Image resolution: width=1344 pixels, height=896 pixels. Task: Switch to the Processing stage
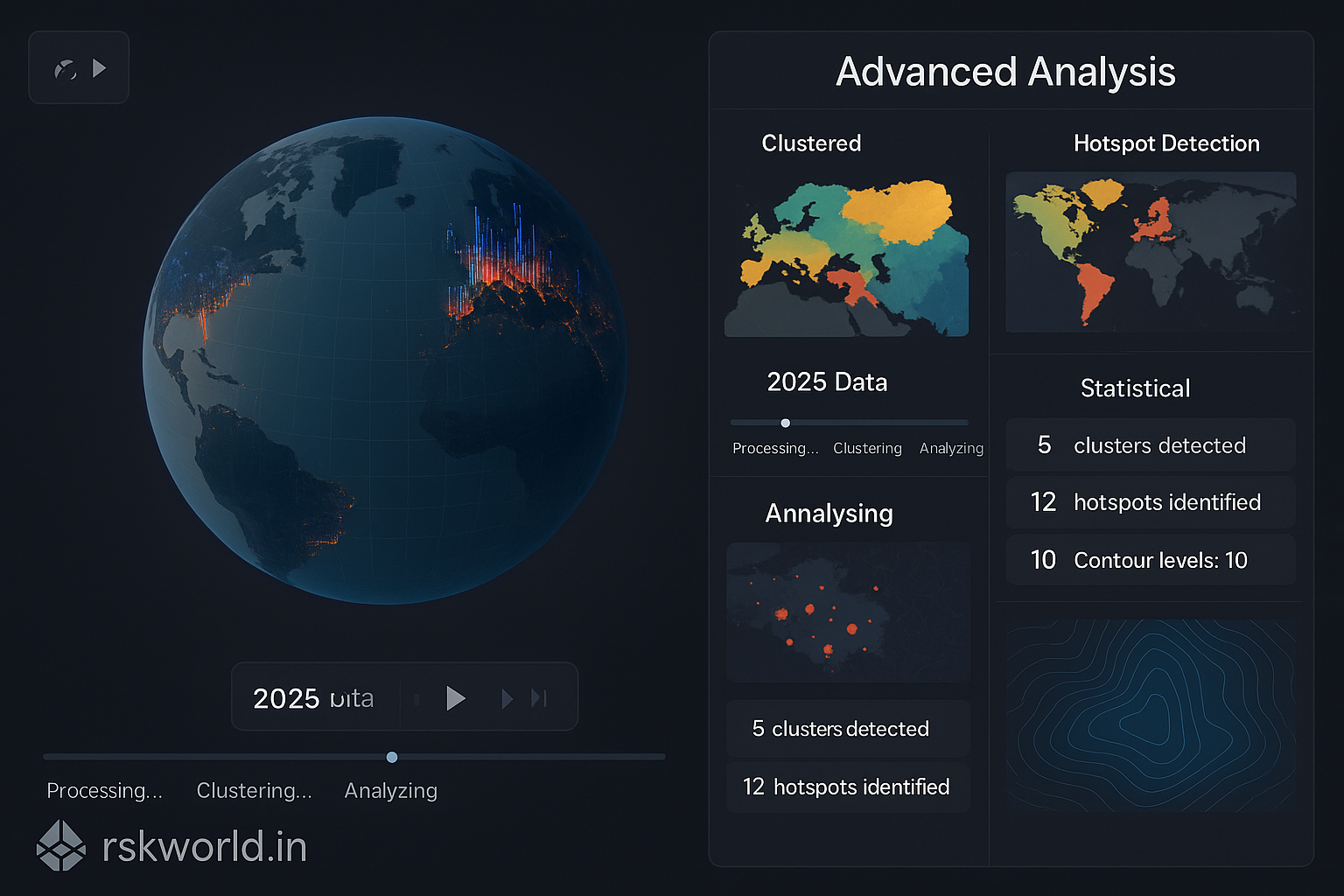tap(775, 448)
